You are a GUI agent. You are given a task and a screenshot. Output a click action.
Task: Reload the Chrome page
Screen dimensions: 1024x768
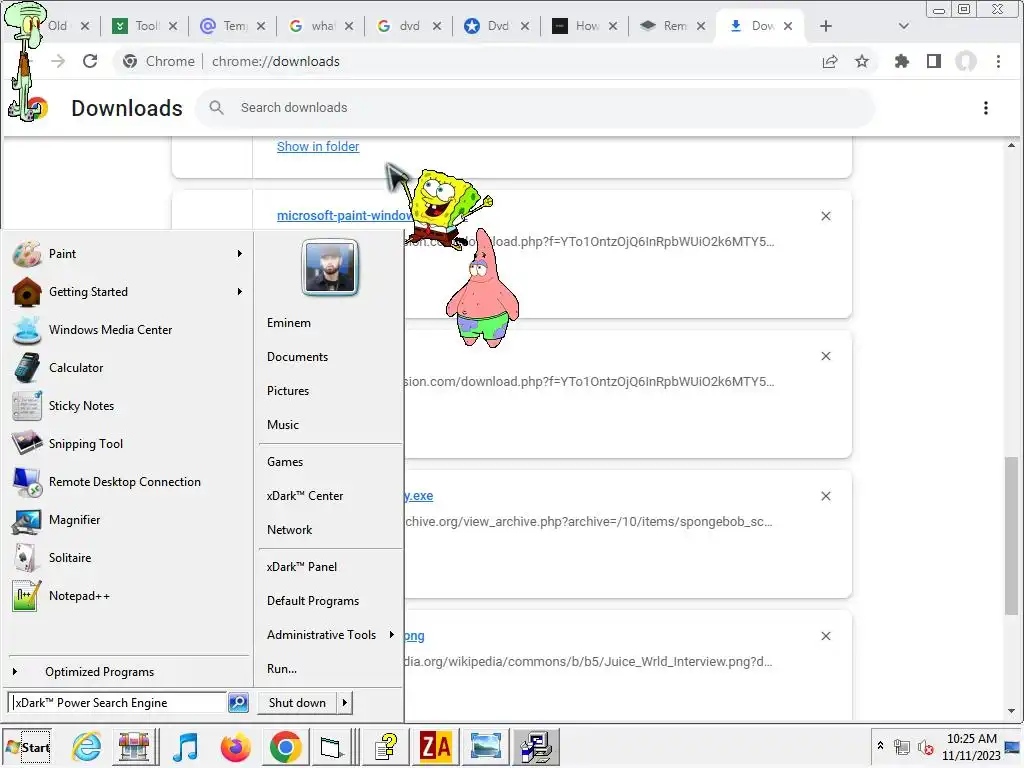pos(90,61)
